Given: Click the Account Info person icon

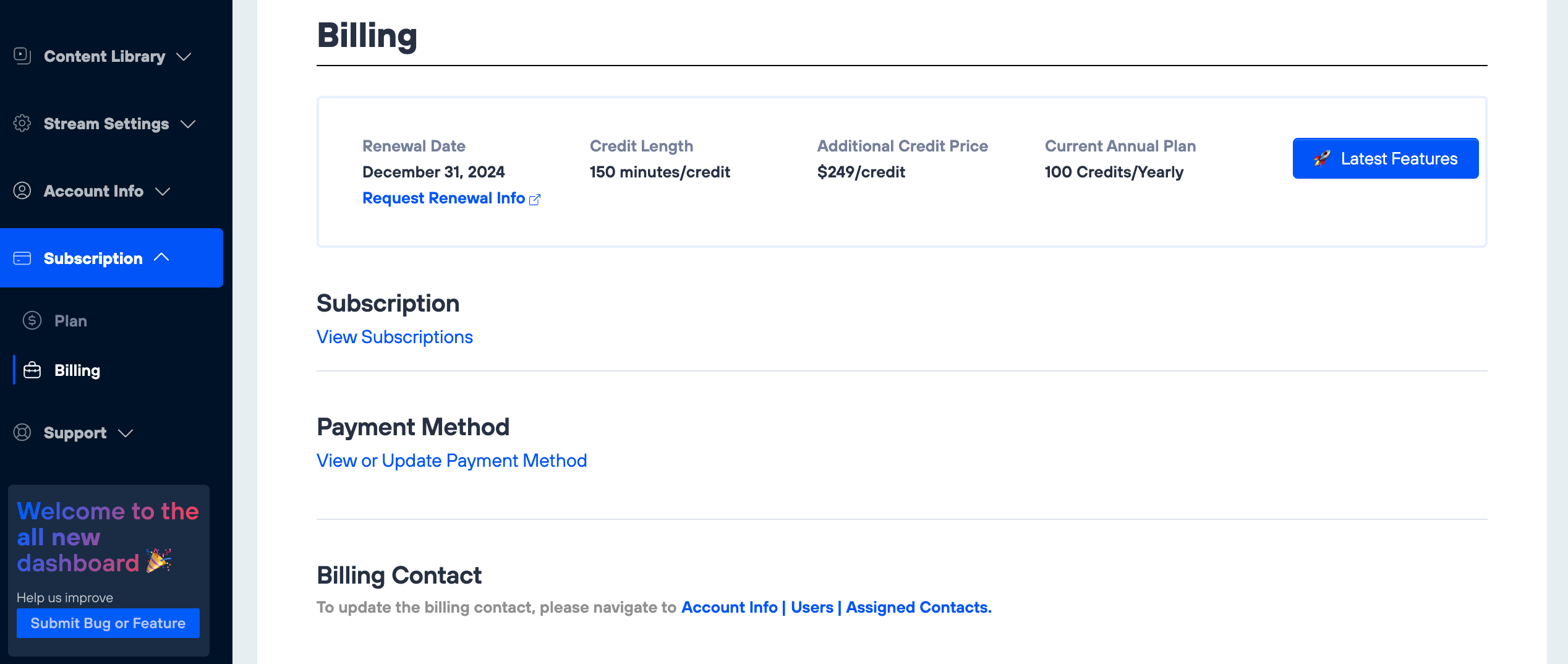Looking at the screenshot, I should [22, 191].
